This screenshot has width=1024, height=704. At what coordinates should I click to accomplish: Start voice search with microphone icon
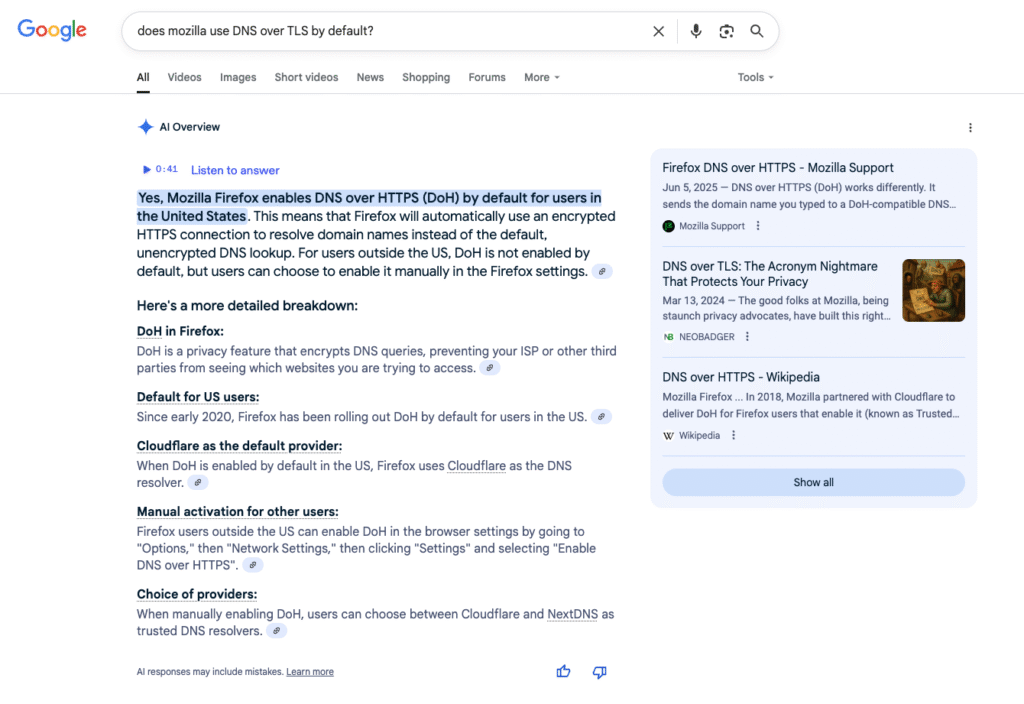(696, 31)
